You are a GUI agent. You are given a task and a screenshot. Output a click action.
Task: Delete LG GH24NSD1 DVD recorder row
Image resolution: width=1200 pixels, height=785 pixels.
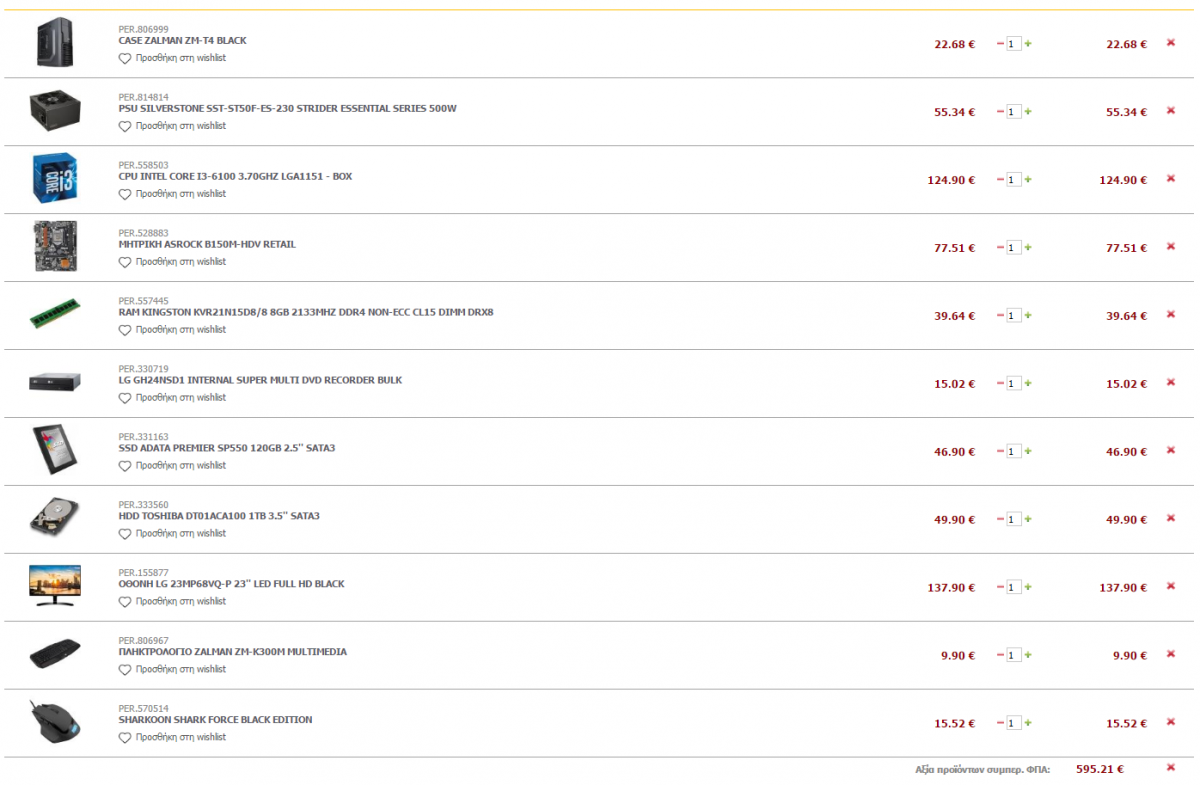(x=1171, y=383)
